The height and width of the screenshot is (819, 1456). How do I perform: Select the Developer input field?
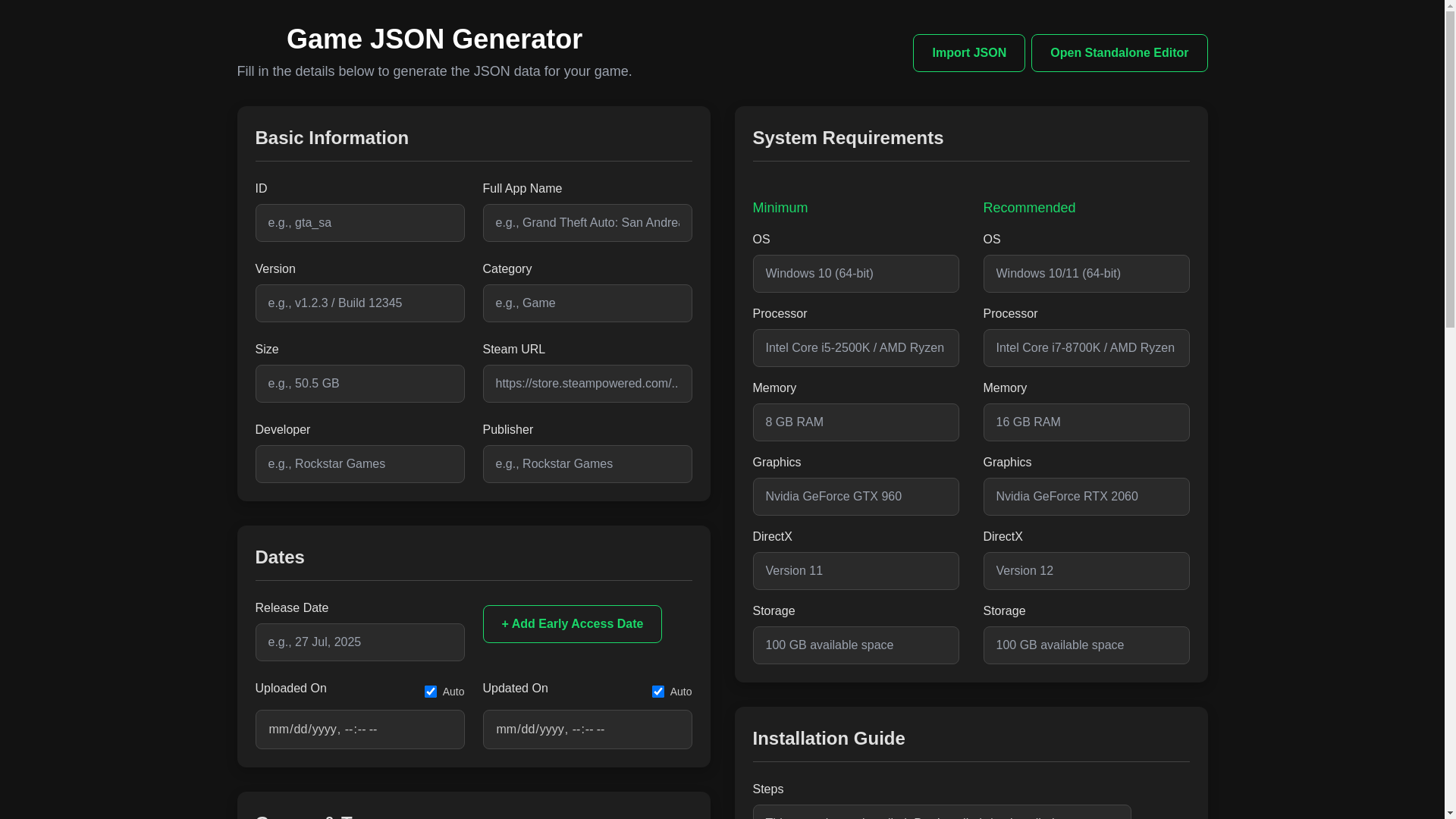(359, 464)
